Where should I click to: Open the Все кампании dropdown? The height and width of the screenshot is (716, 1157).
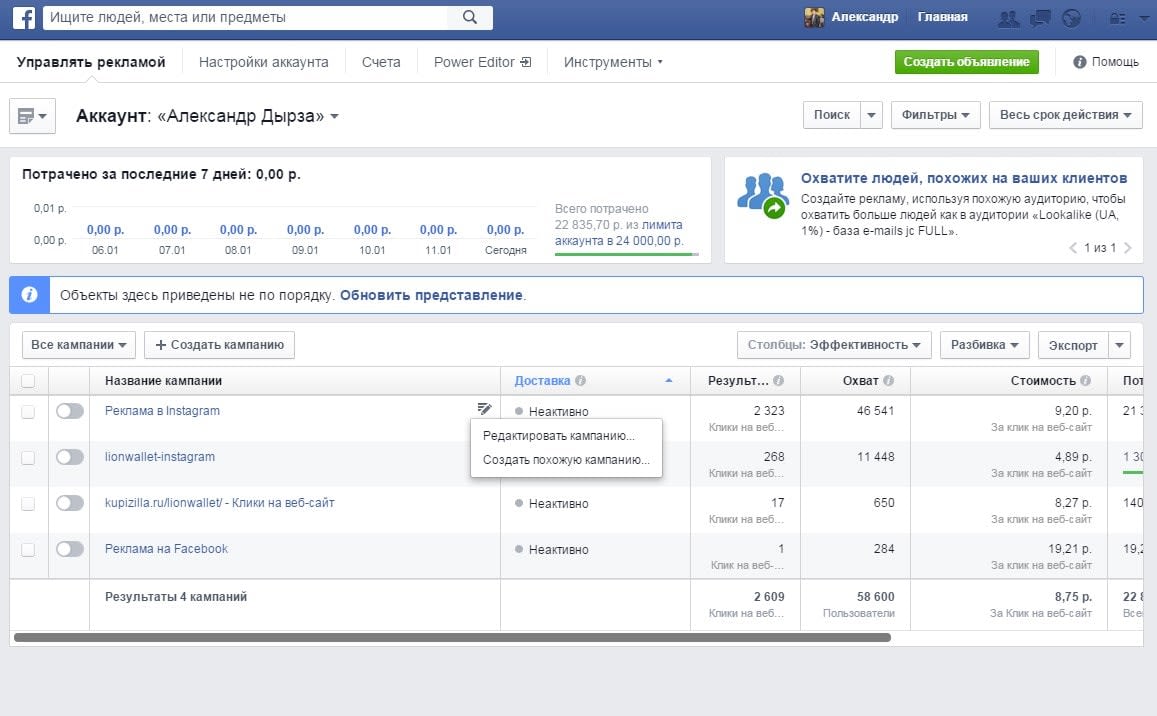point(79,345)
